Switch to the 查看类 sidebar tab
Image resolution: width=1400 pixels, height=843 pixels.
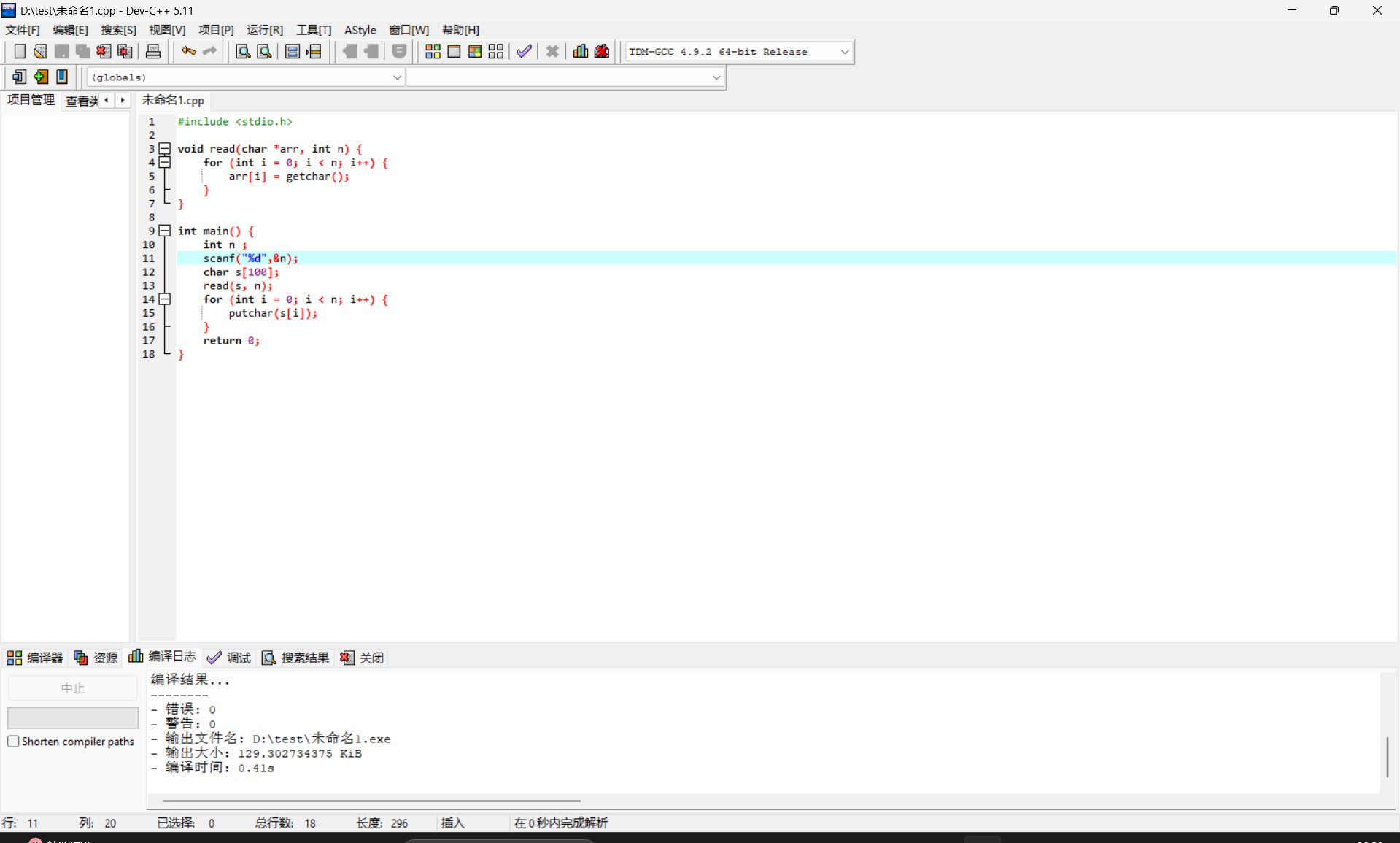(x=81, y=101)
